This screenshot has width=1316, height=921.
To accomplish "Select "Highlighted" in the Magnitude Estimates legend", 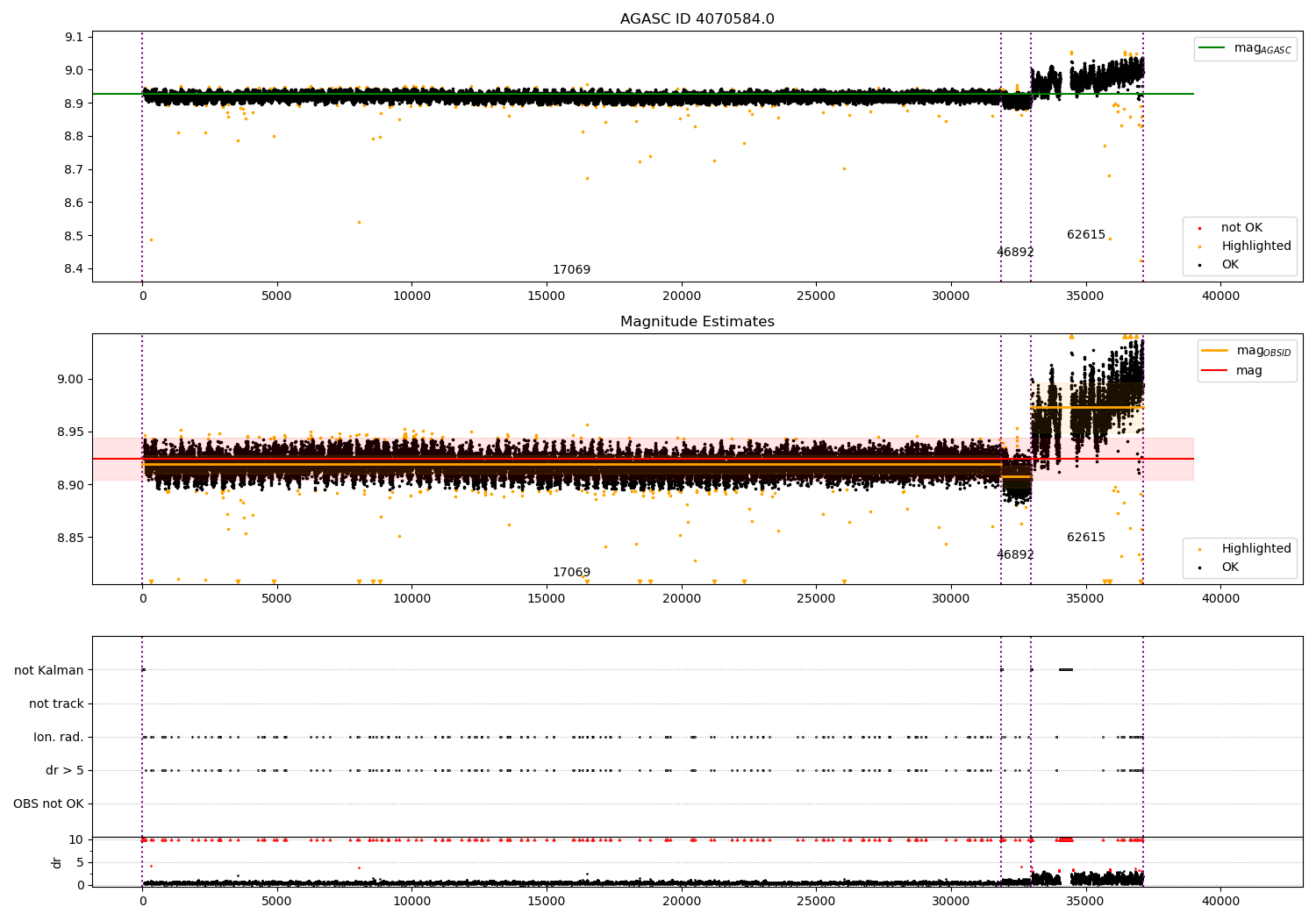I will coord(1256,549).
